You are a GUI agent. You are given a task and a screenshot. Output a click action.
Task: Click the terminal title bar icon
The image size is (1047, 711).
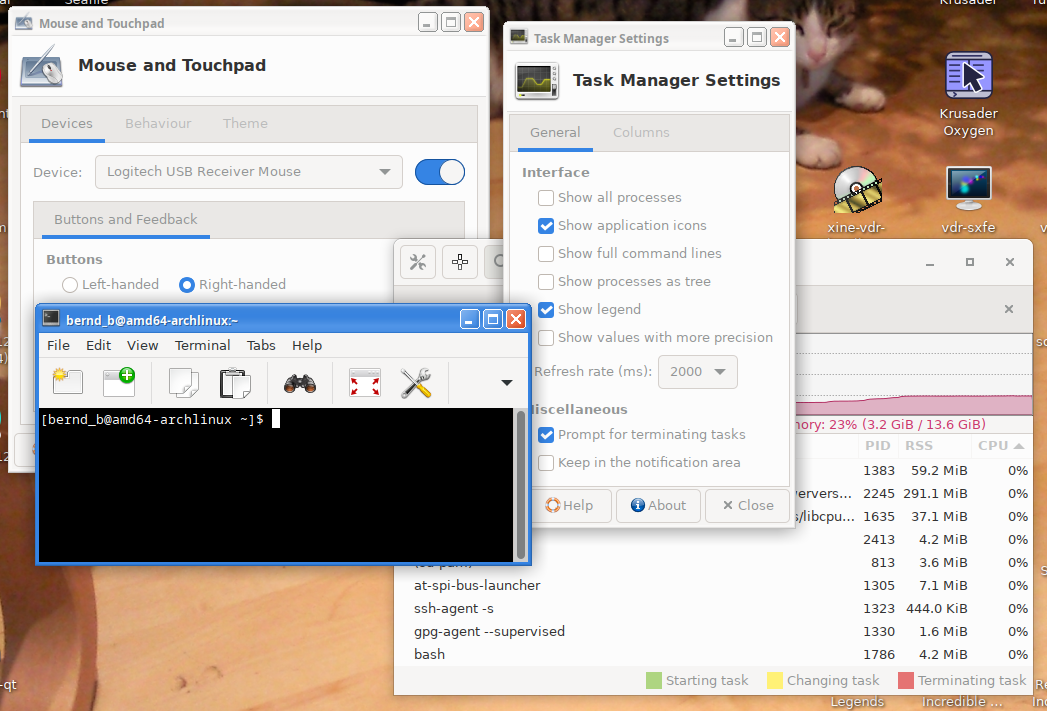[x=51, y=318]
